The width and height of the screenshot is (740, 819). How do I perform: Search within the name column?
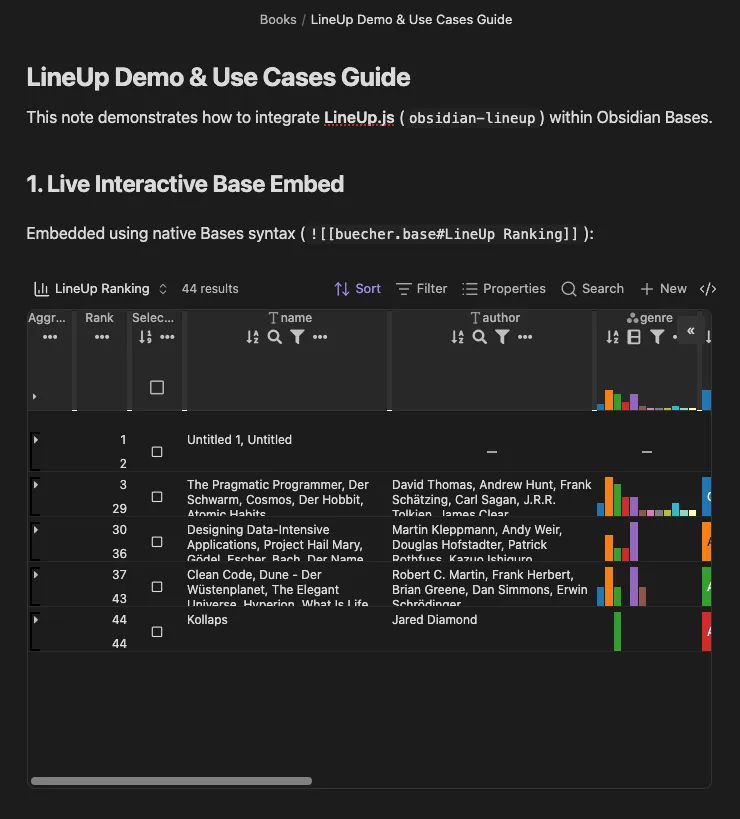(275, 337)
